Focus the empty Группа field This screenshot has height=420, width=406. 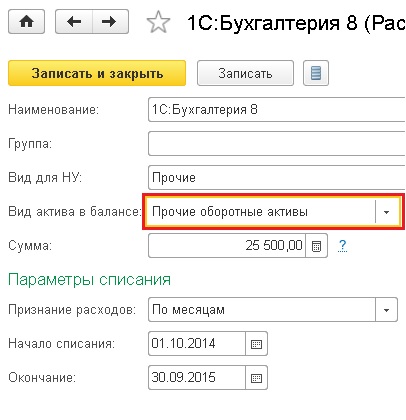pyautogui.click(x=277, y=144)
